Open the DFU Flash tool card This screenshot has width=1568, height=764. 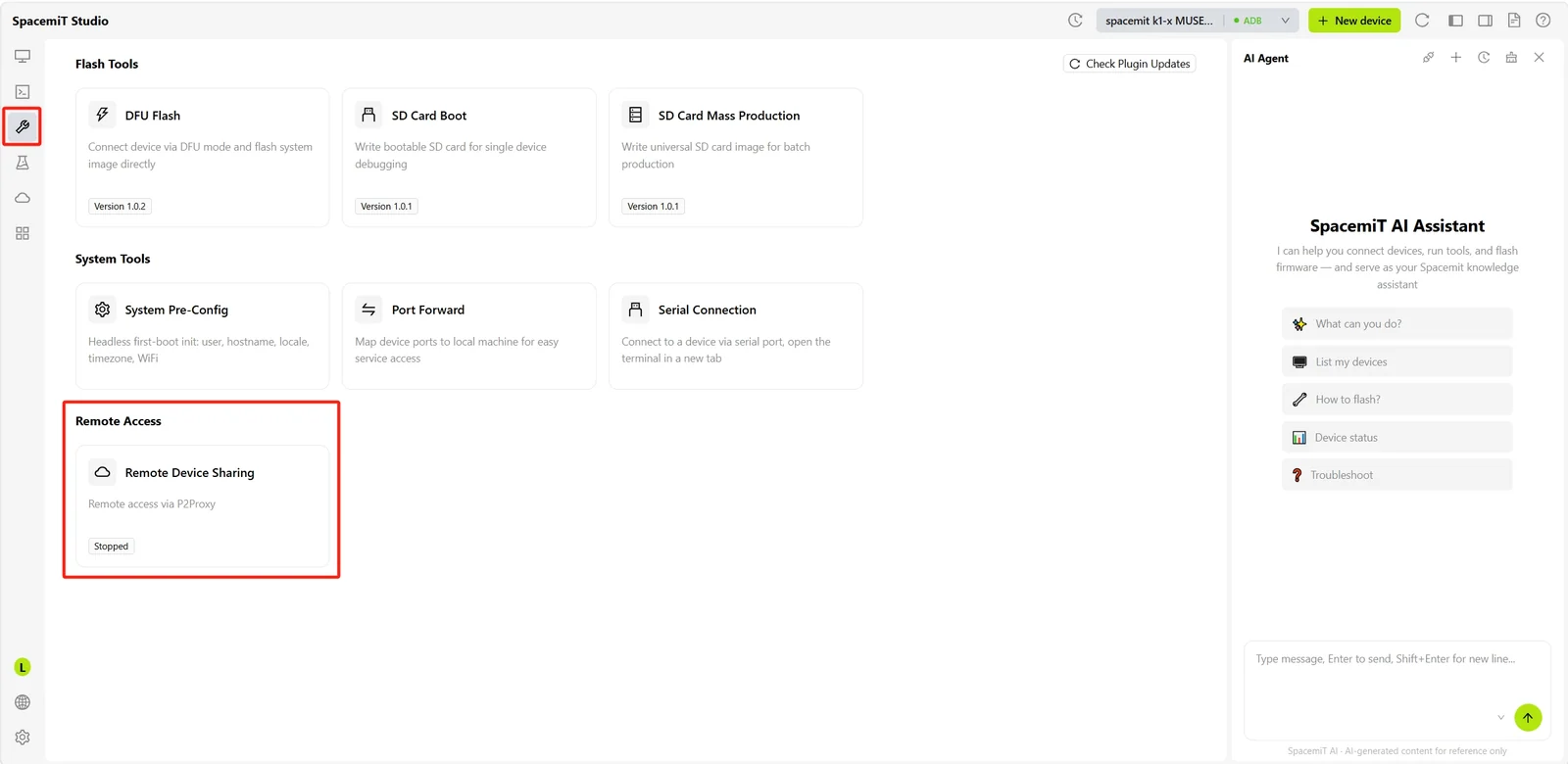pyautogui.click(x=202, y=158)
